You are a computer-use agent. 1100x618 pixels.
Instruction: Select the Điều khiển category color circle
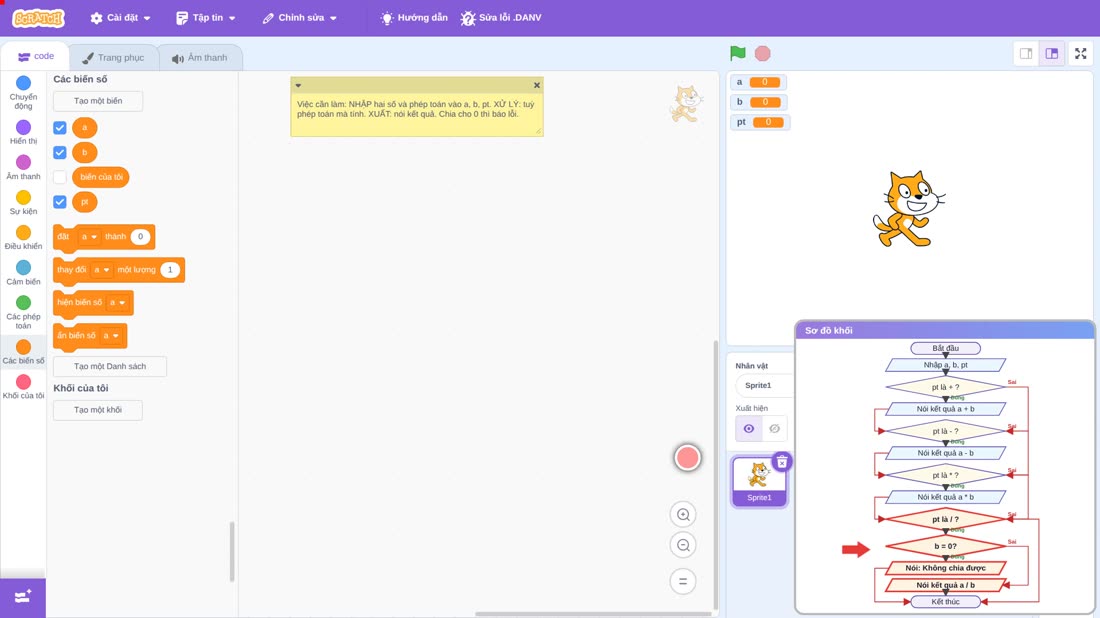click(x=23, y=232)
